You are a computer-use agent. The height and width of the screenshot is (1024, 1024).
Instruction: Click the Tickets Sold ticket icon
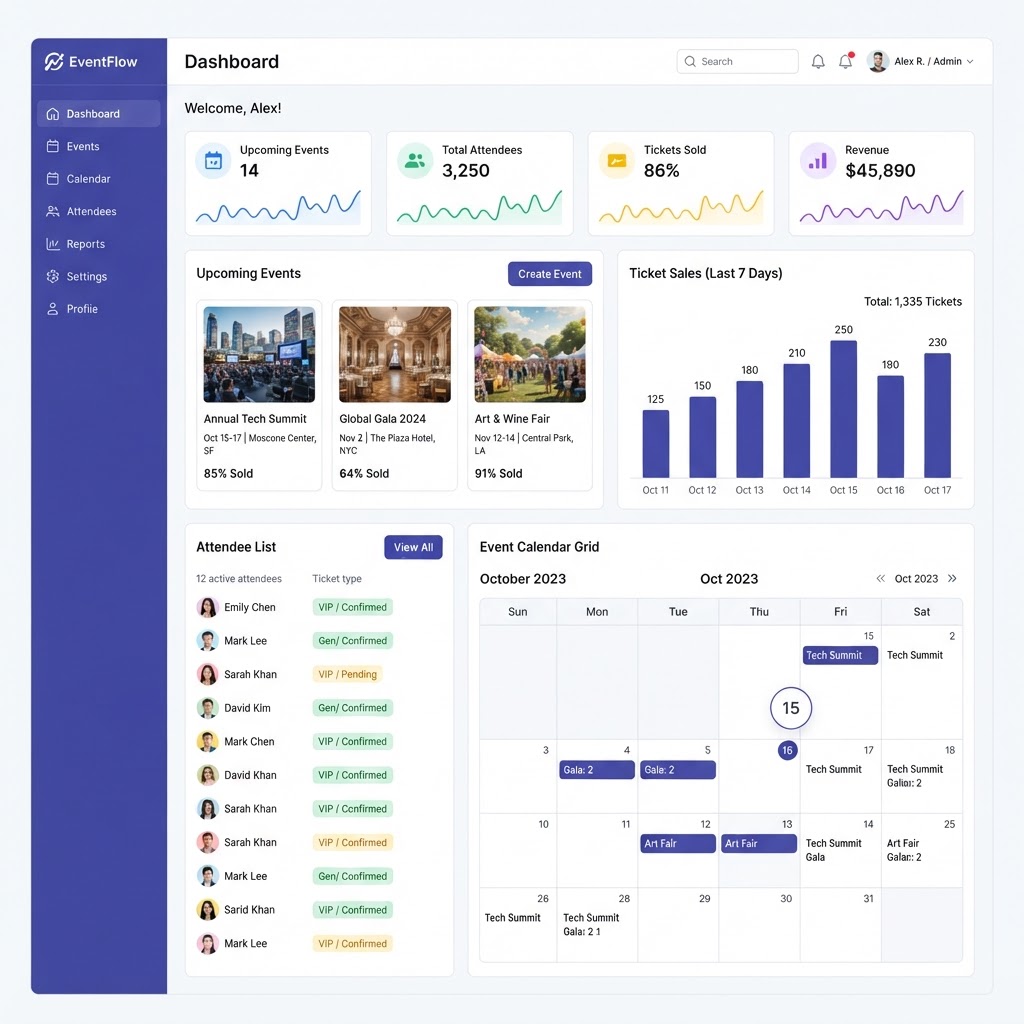(616, 160)
